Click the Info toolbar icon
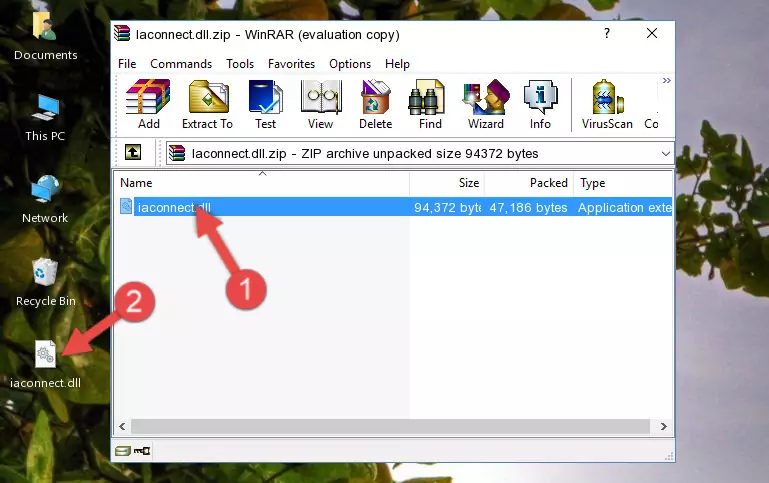 [540, 104]
